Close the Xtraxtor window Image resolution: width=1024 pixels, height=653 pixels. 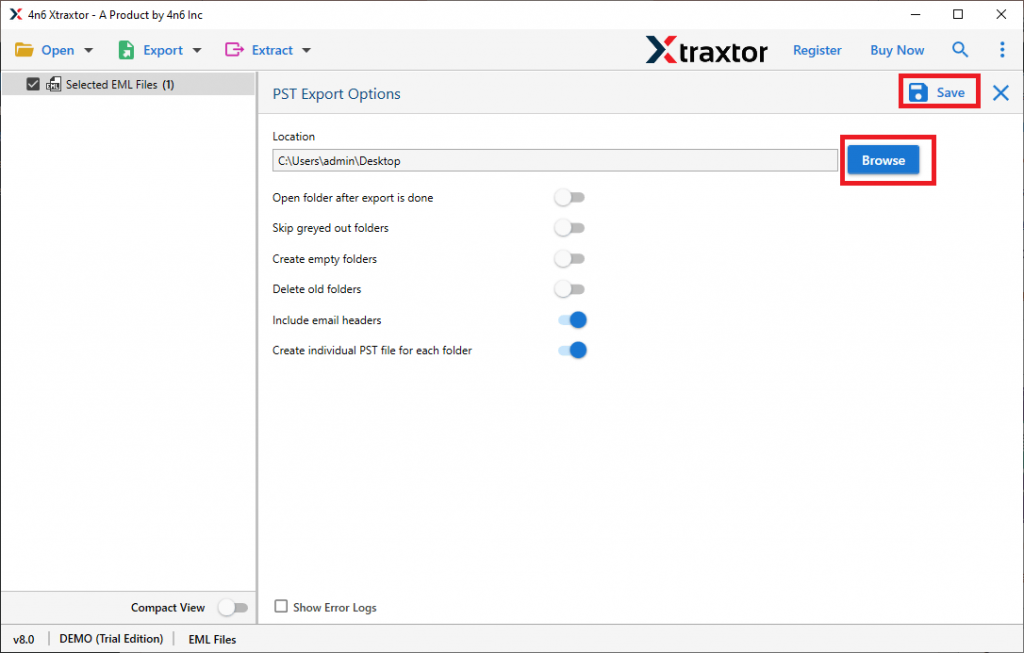point(1000,14)
